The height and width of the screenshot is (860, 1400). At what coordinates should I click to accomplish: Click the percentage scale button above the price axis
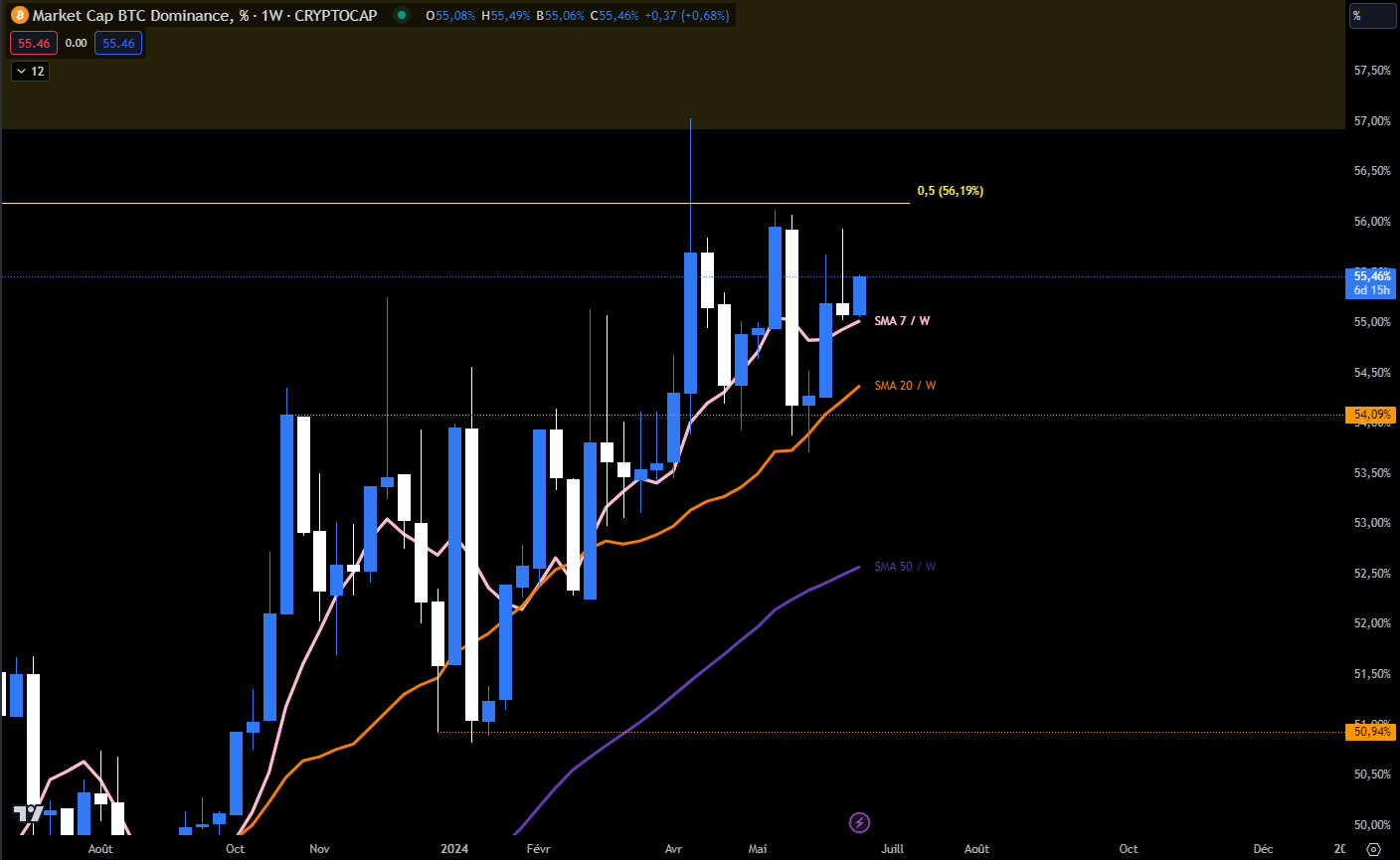(1373, 15)
